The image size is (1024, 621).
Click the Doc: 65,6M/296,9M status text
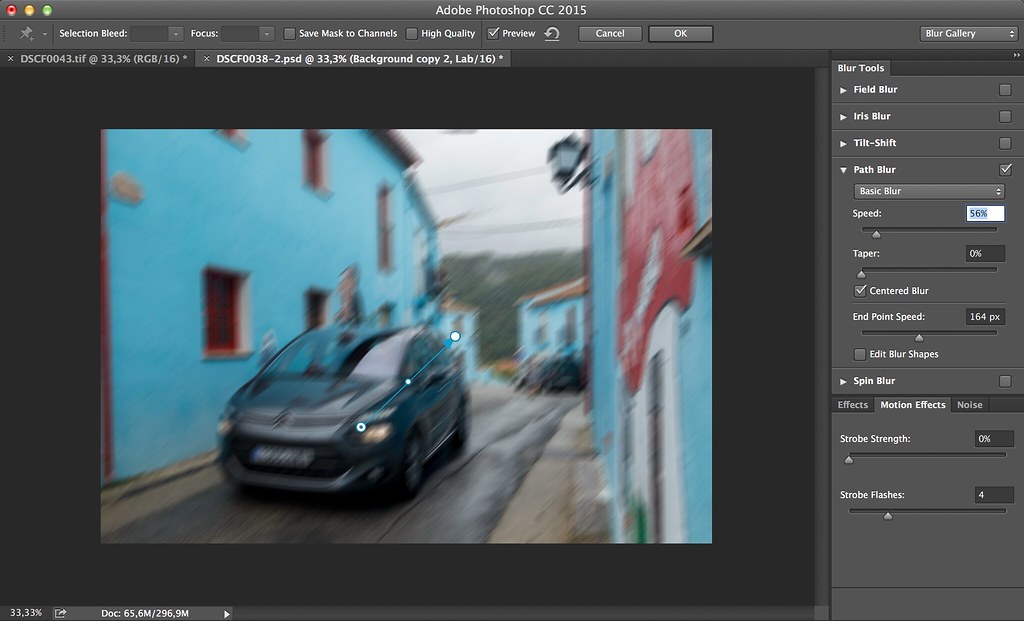coord(145,613)
